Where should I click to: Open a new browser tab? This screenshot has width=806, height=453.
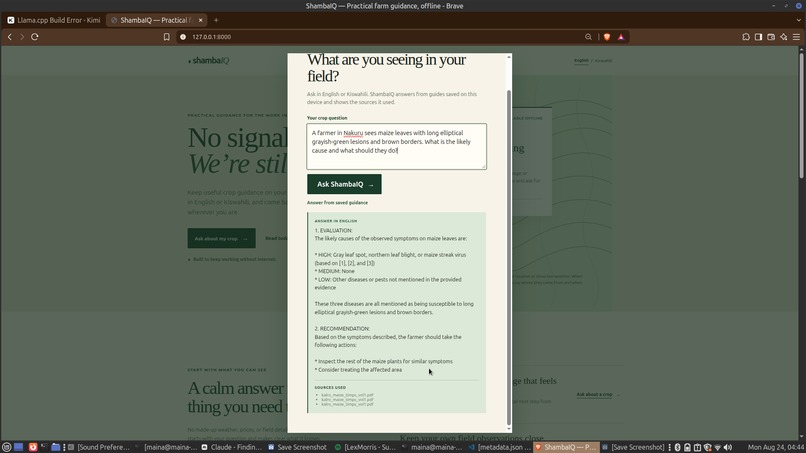point(216,20)
